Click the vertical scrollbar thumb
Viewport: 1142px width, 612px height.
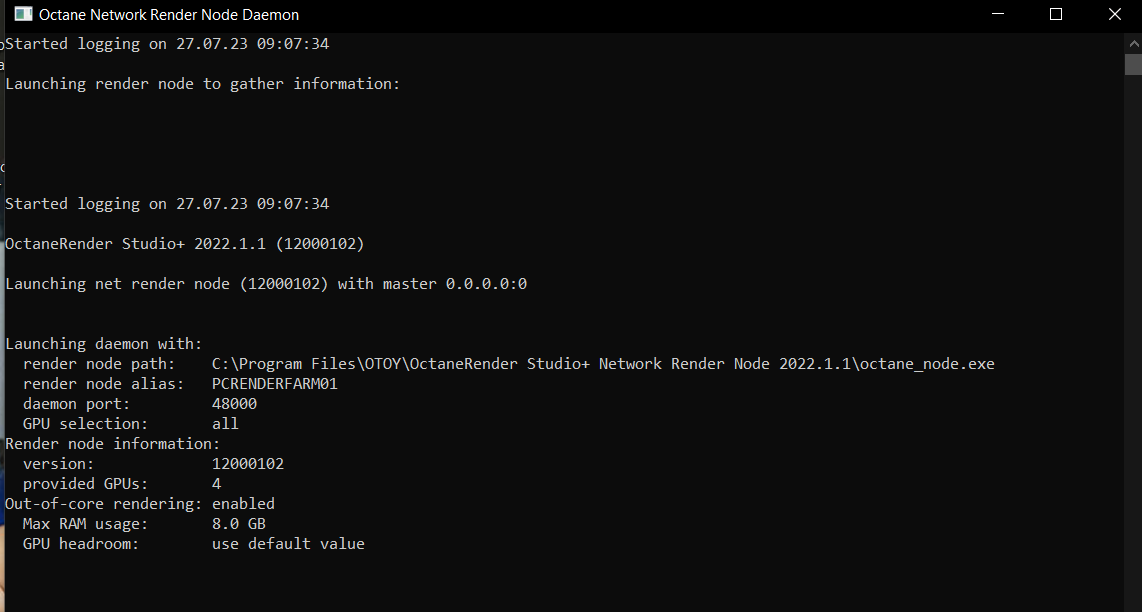pyautogui.click(x=1132, y=65)
